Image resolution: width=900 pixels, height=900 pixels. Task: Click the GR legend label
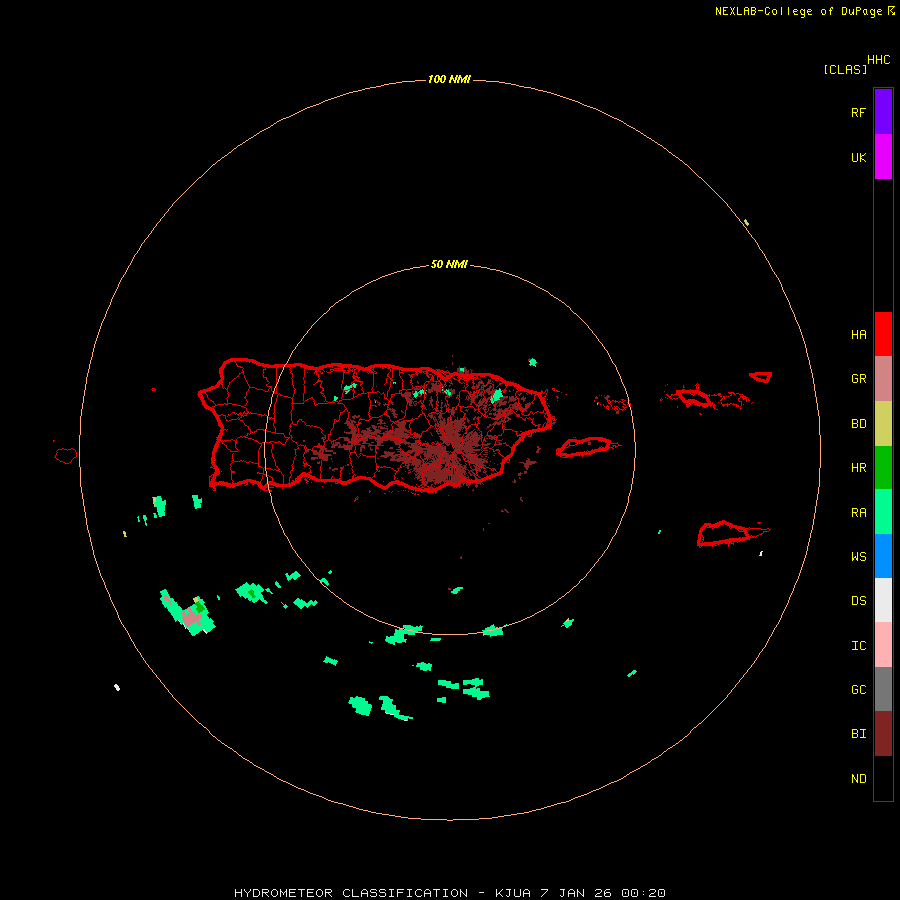858,379
